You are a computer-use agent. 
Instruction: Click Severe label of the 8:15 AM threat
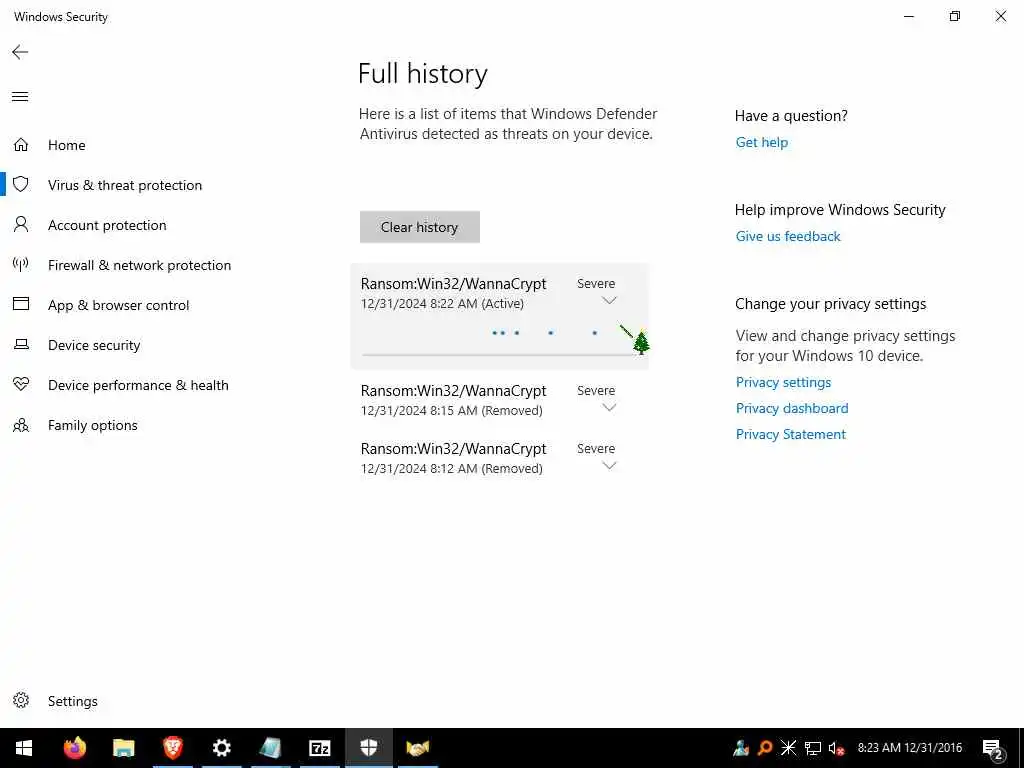[x=596, y=391]
